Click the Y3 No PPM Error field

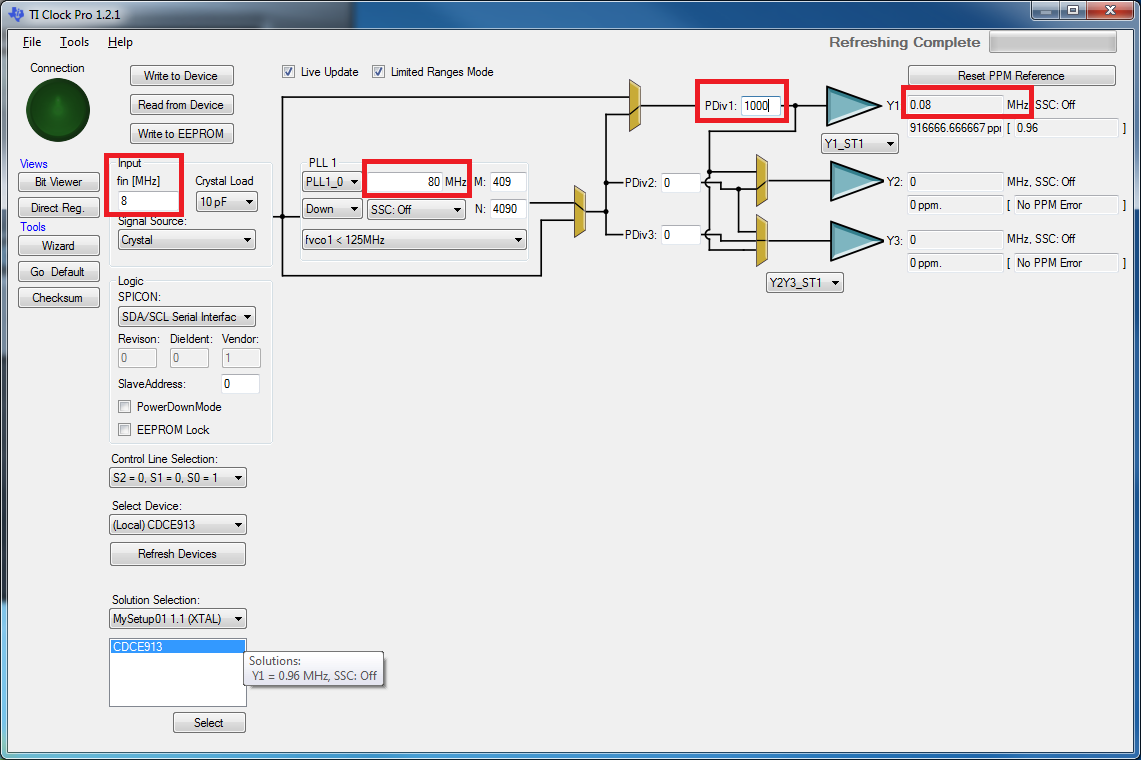1065,263
